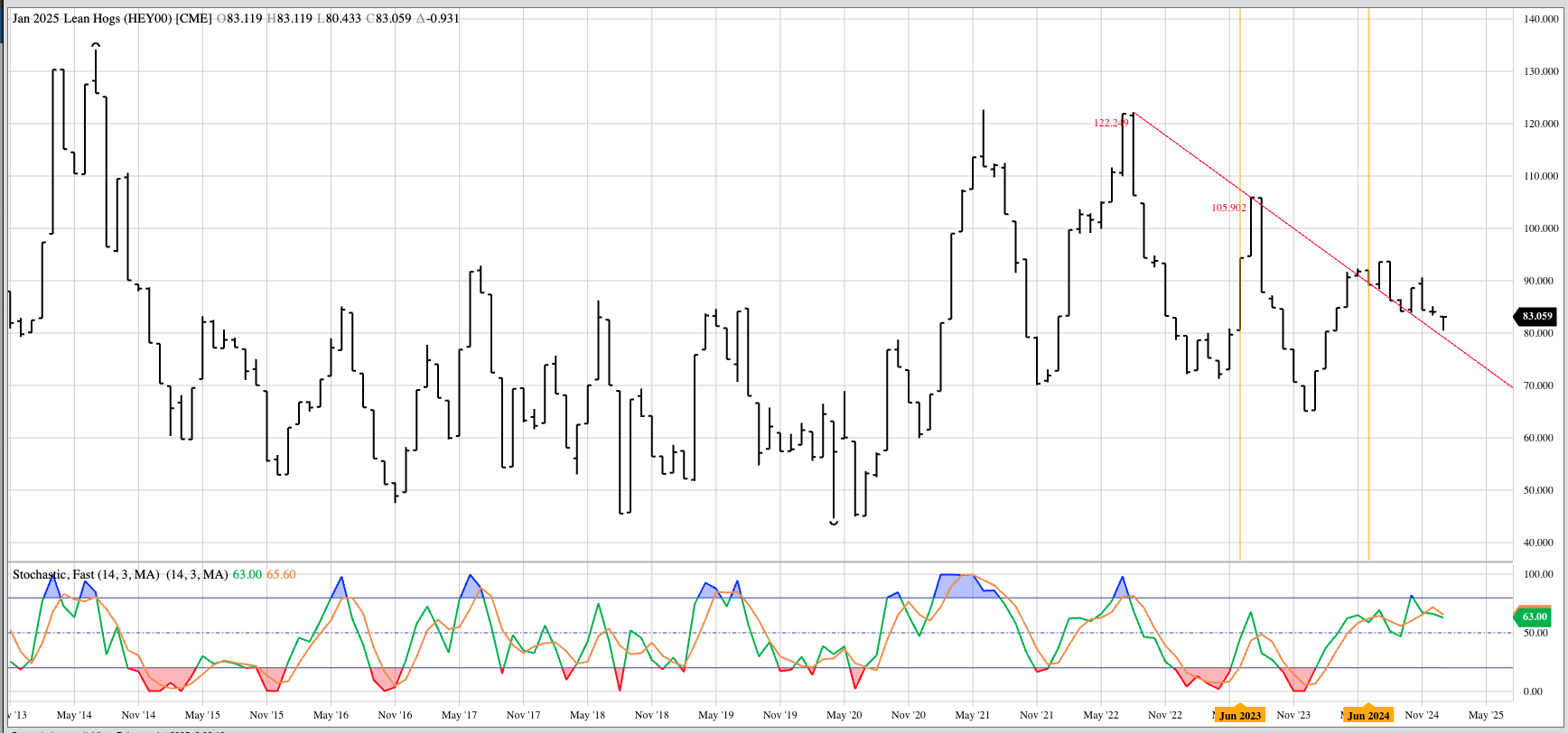
Task: Select the green 63.00 stochastic value tag
Action: pos(1534,617)
